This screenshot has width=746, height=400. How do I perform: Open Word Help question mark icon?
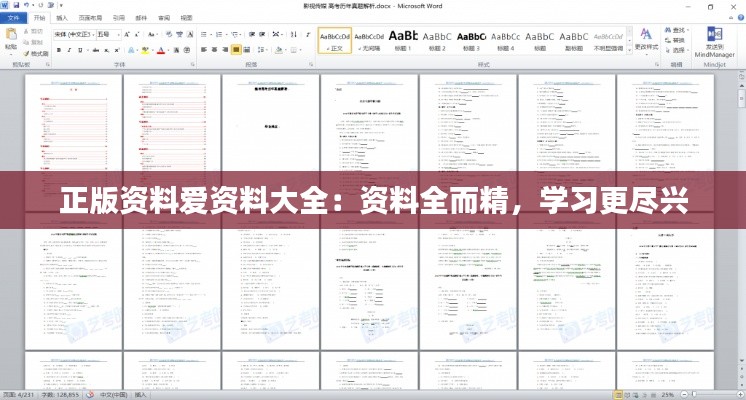click(x=738, y=18)
